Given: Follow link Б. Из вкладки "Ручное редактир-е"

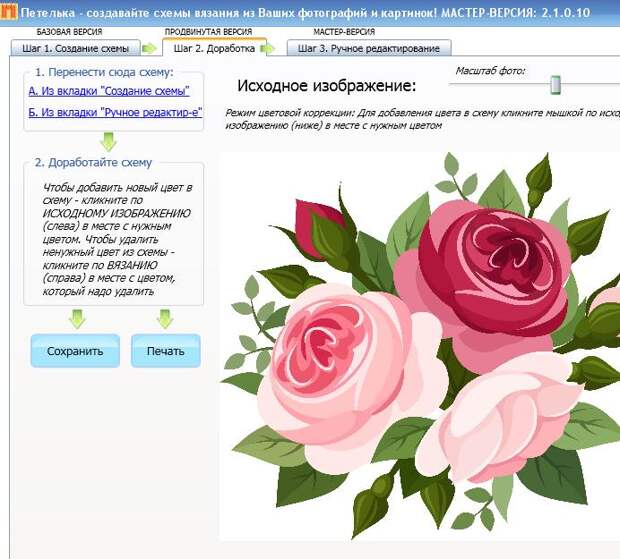Looking at the screenshot, I should (x=115, y=112).
